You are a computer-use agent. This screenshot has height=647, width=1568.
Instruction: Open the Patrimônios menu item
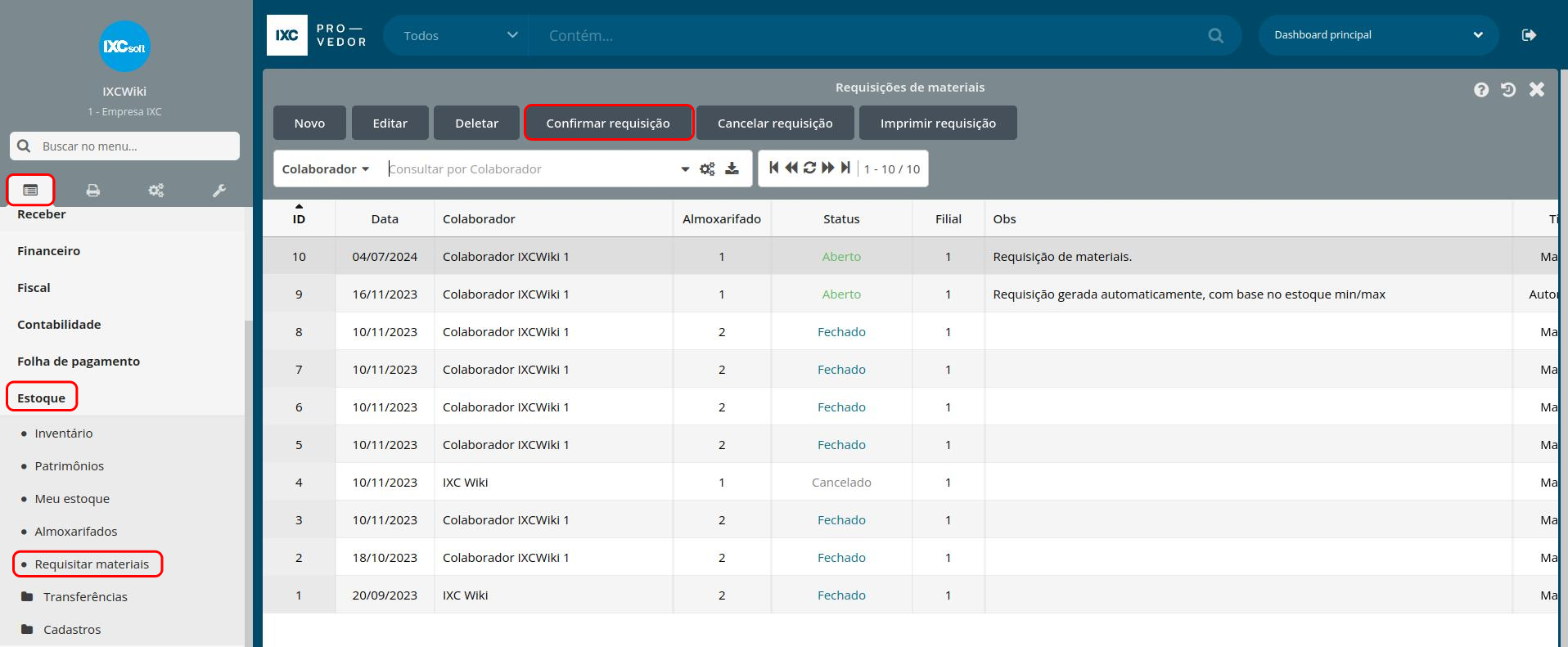pyautogui.click(x=70, y=466)
